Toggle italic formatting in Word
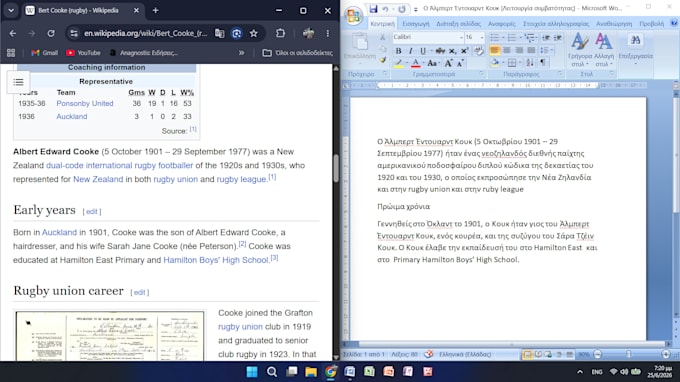 [410, 51]
